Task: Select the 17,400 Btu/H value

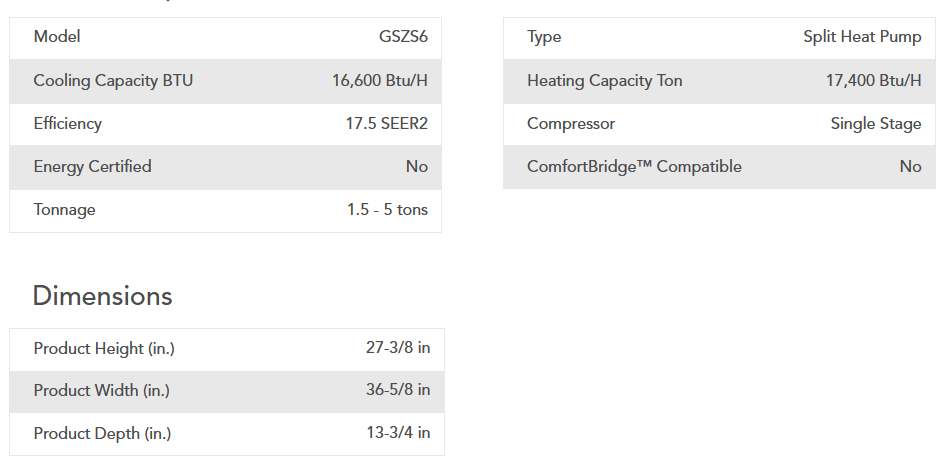Action: (x=873, y=81)
